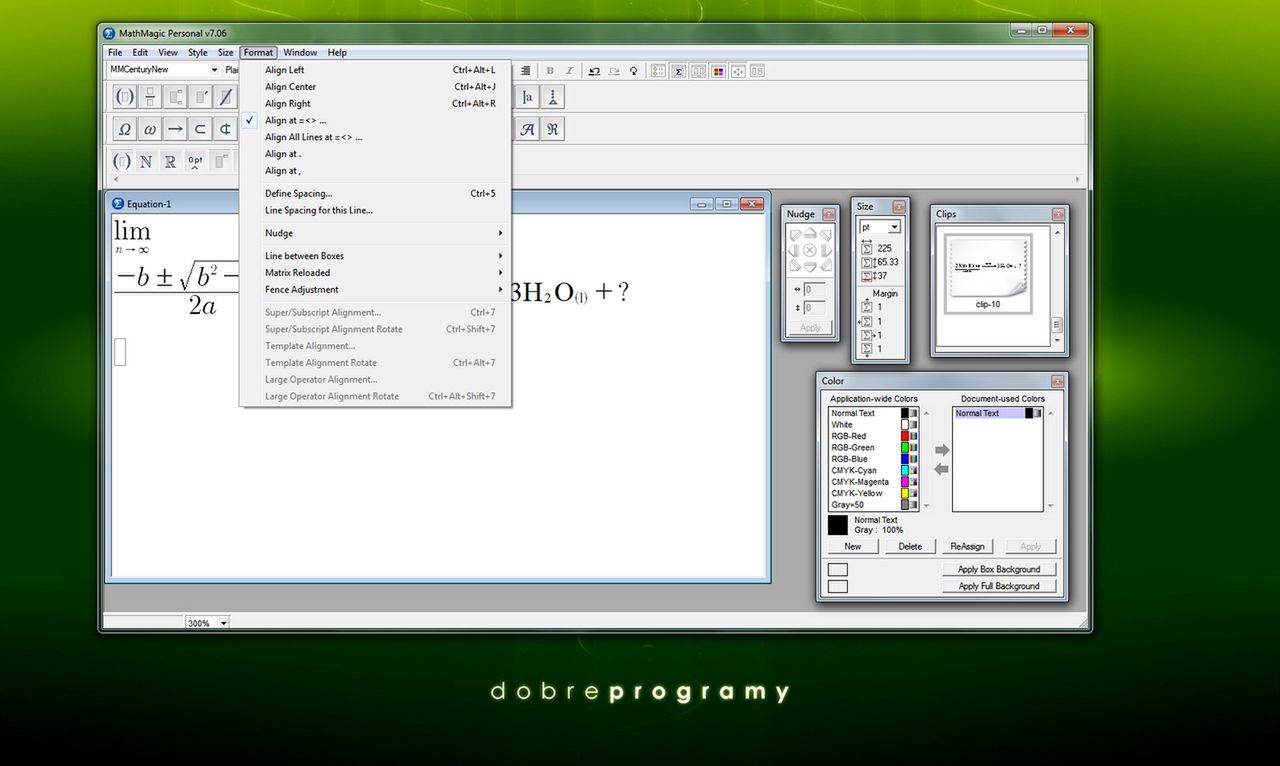
Task: Choose Align Left from Format menu
Action: click(375, 70)
